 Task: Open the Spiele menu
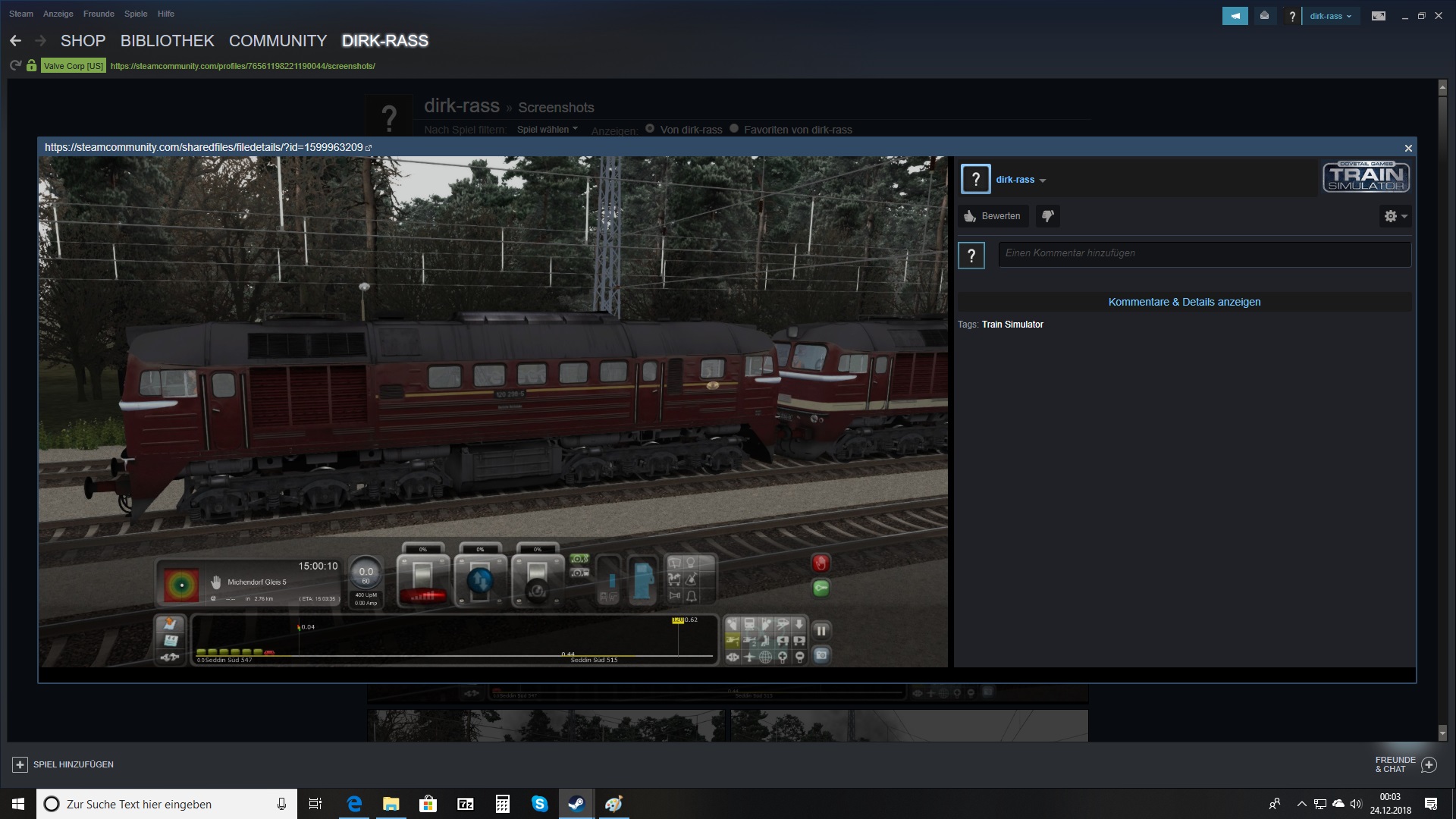click(136, 14)
